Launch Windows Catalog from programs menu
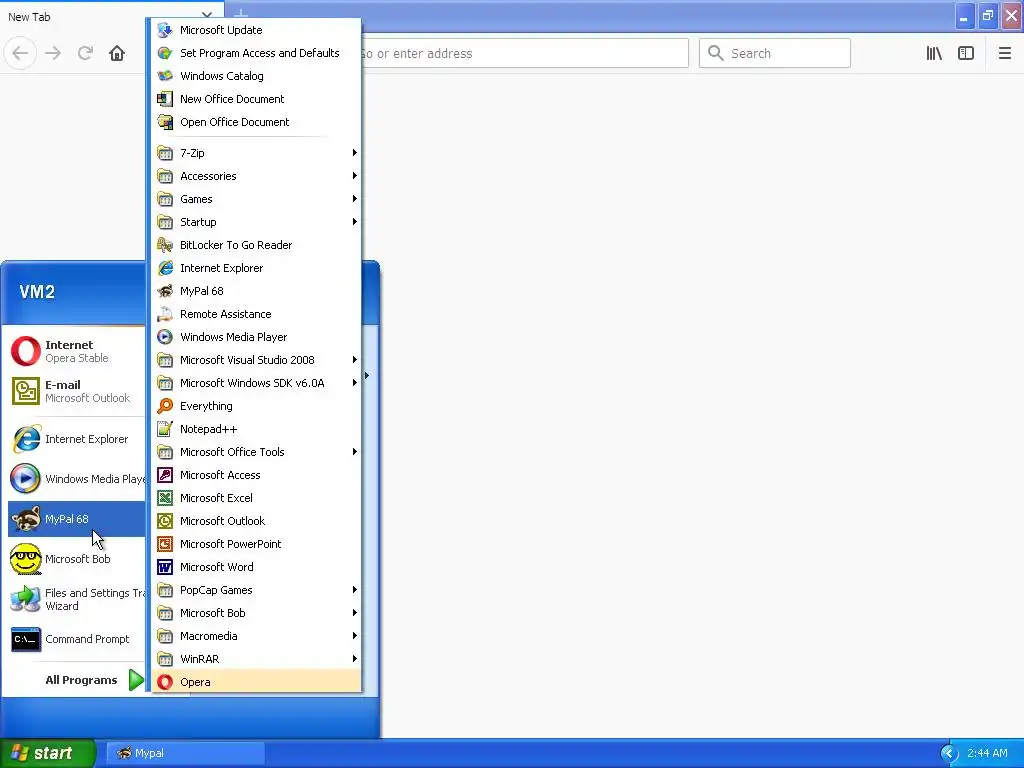Screen dimensions: 1024x768 pos(256,76)
